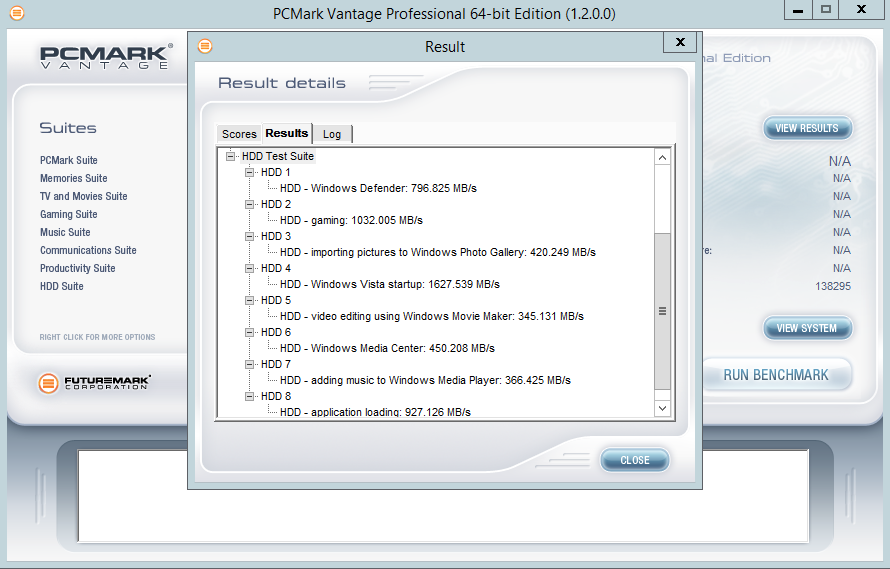890x569 pixels.
Task: Select Communications Suite
Action: tap(88, 250)
